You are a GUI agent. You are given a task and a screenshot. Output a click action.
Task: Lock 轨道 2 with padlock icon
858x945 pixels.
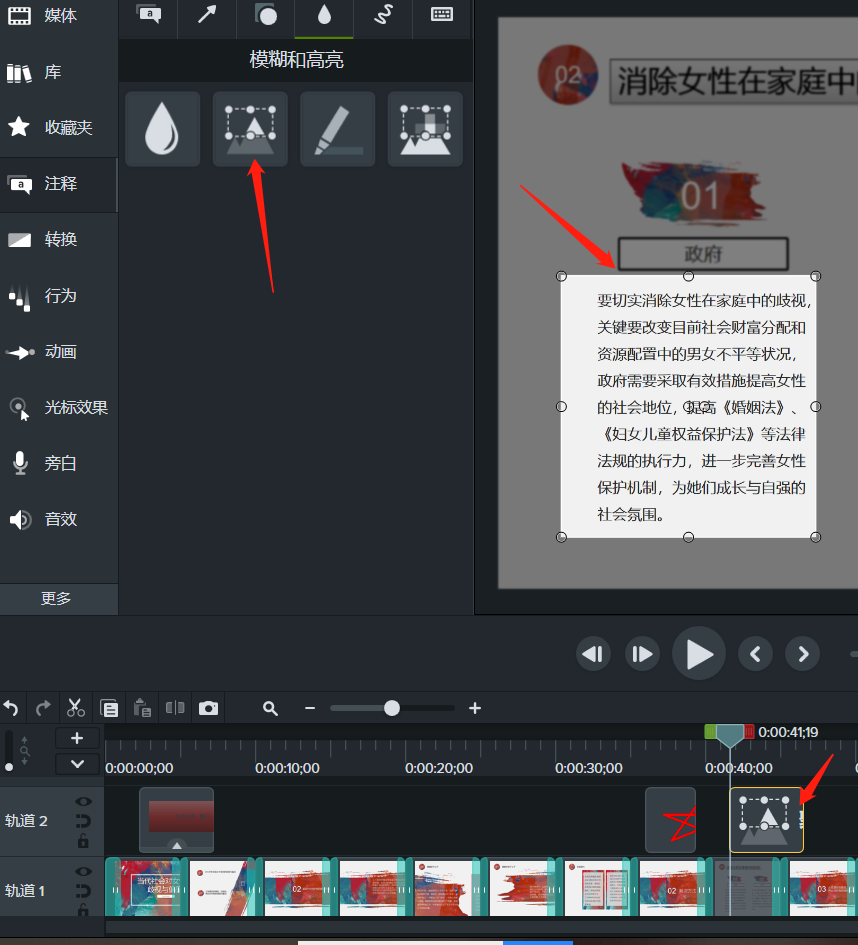coord(83,841)
